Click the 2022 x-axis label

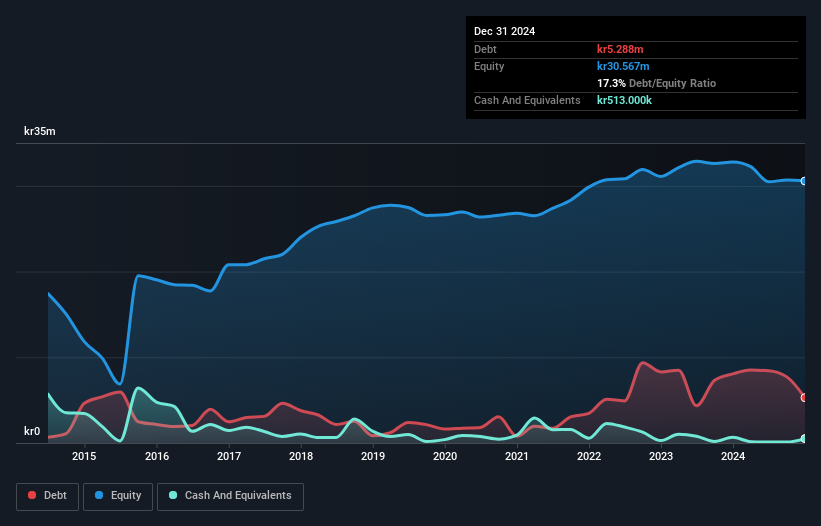pos(589,456)
